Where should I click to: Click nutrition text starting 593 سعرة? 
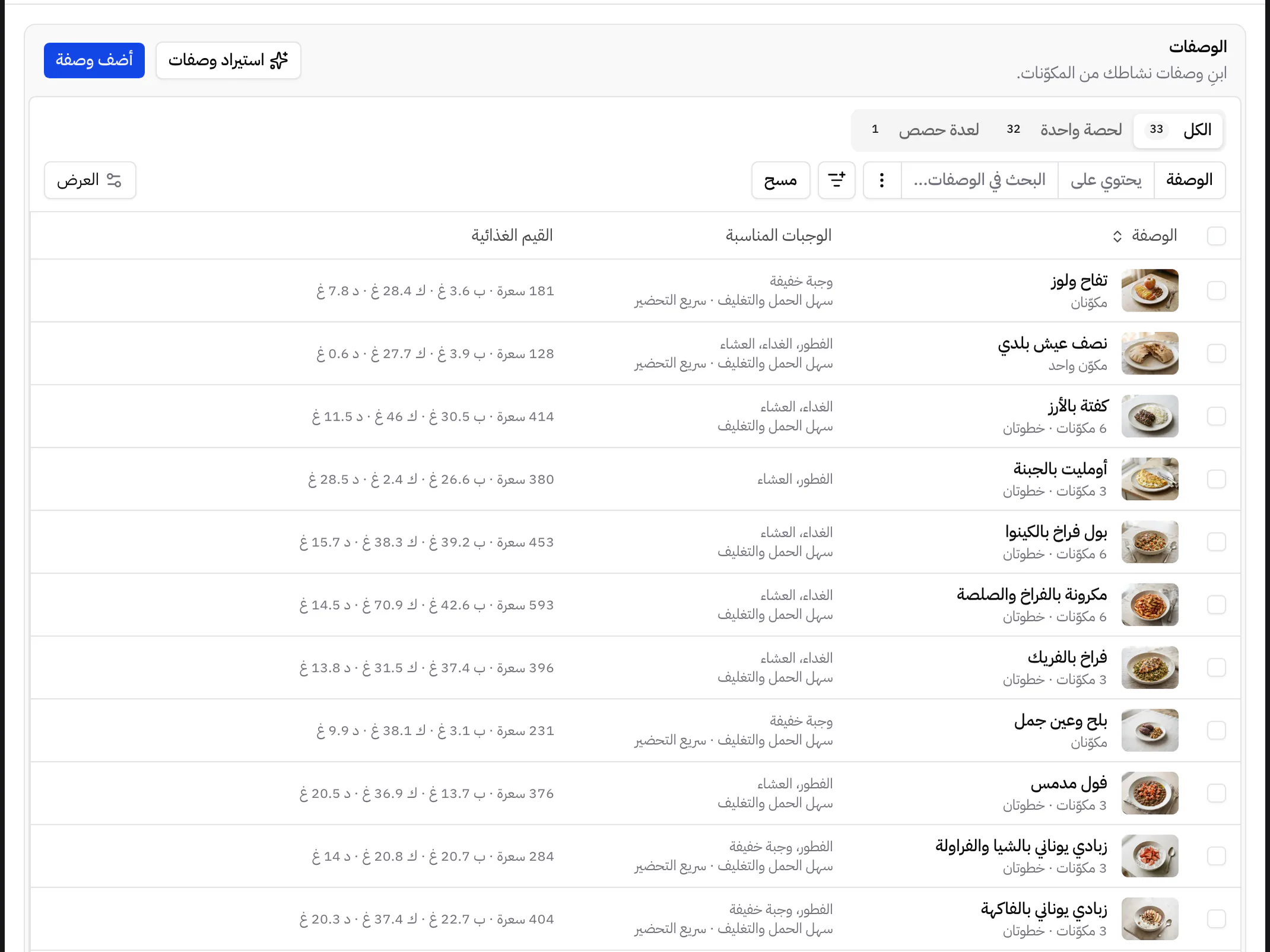pyautogui.click(x=427, y=605)
